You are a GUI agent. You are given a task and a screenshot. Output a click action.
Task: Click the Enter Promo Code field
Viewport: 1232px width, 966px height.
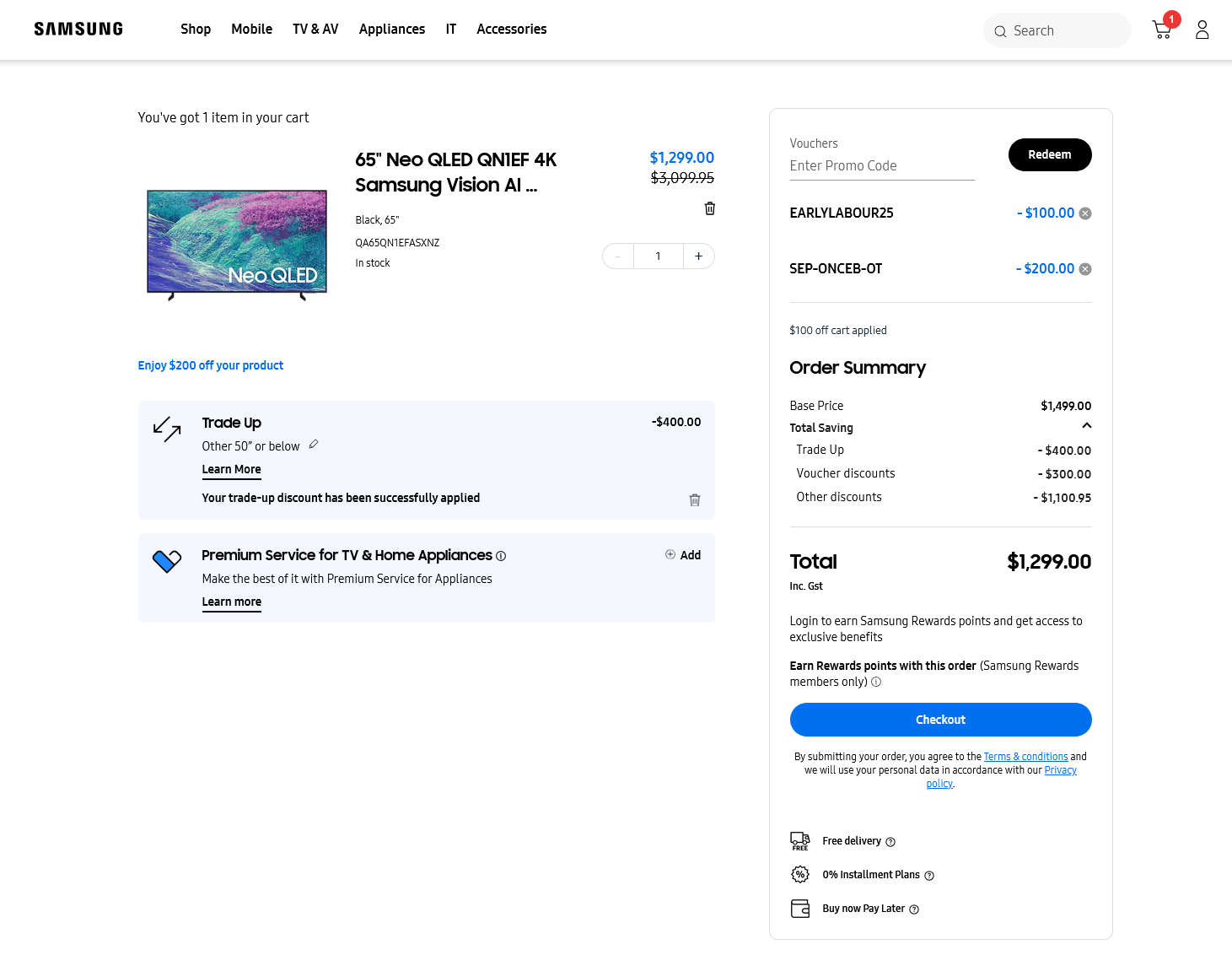[x=881, y=166]
